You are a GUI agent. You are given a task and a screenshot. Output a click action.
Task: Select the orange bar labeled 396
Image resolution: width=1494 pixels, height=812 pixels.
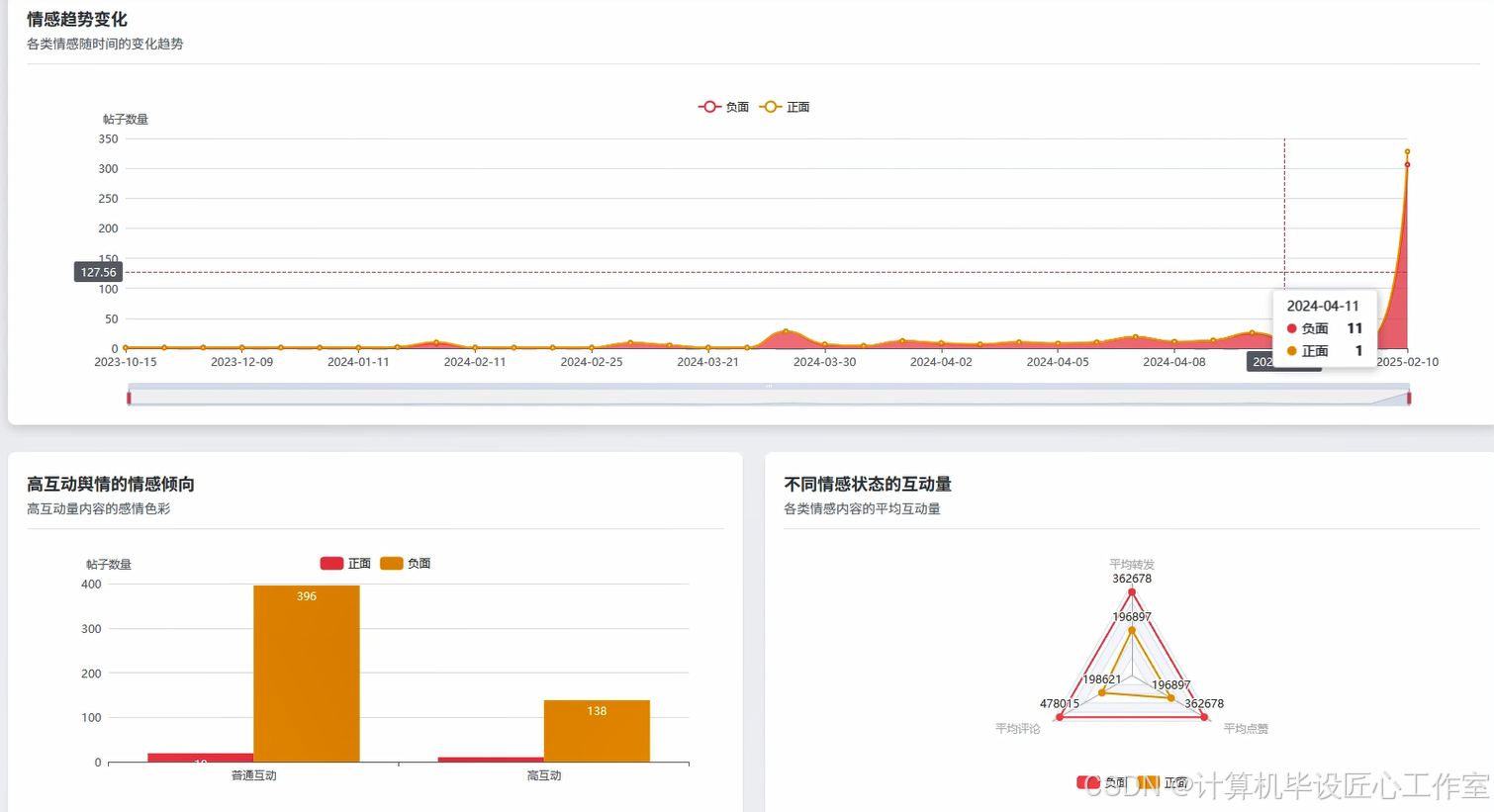(307, 674)
